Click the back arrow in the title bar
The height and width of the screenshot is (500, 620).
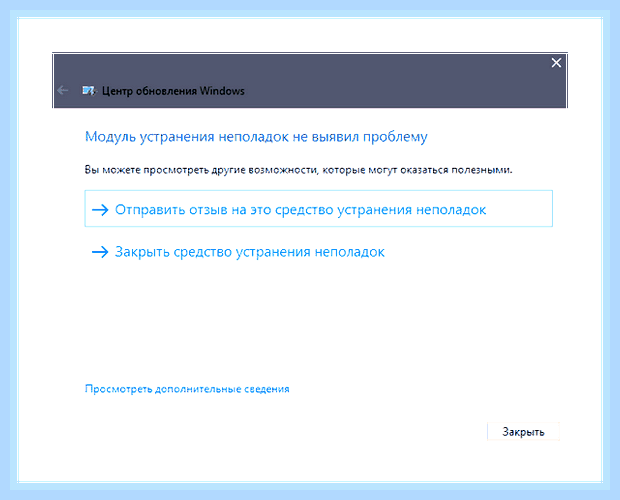[x=63, y=91]
